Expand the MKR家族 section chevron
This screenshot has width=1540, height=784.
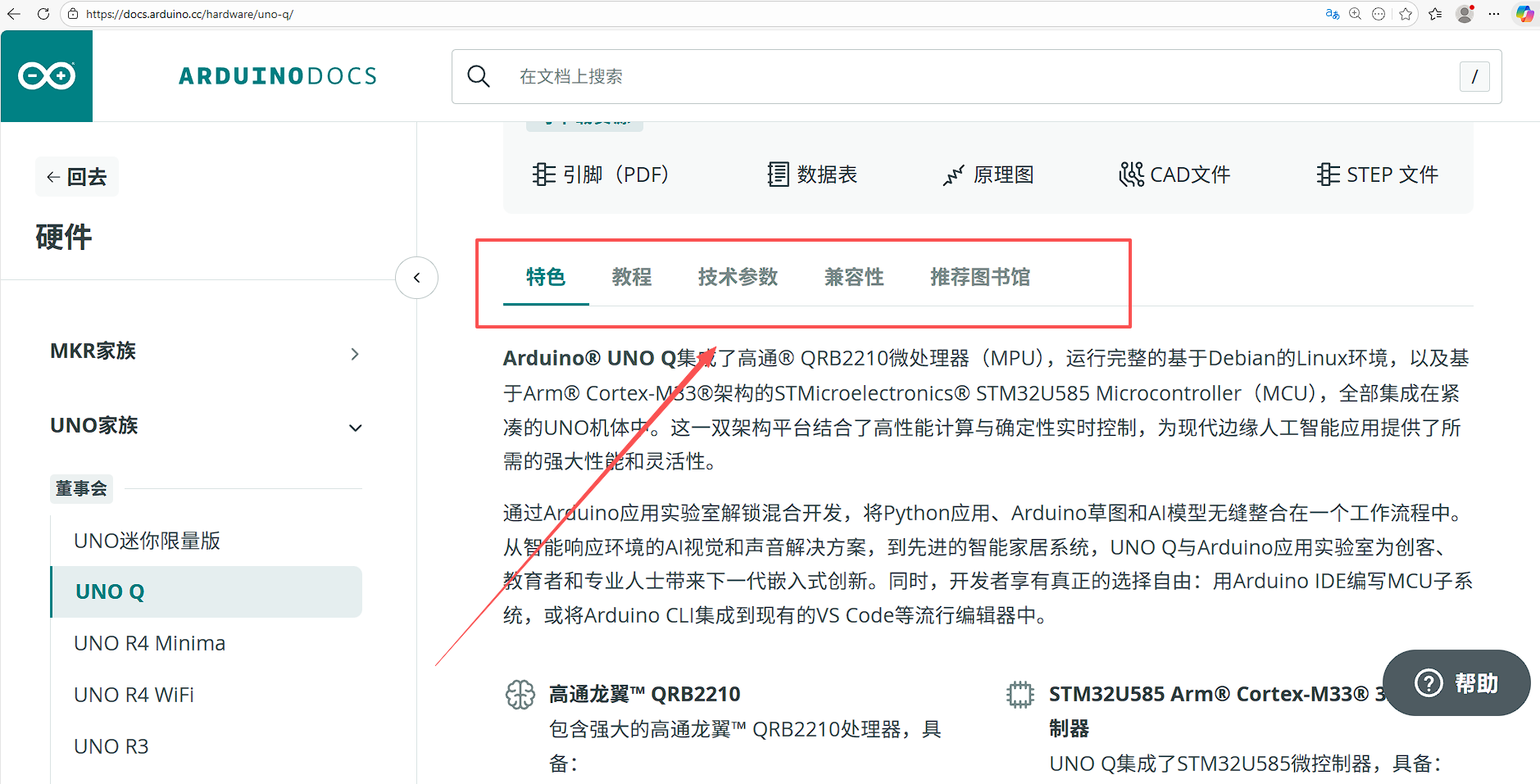[355, 354]
